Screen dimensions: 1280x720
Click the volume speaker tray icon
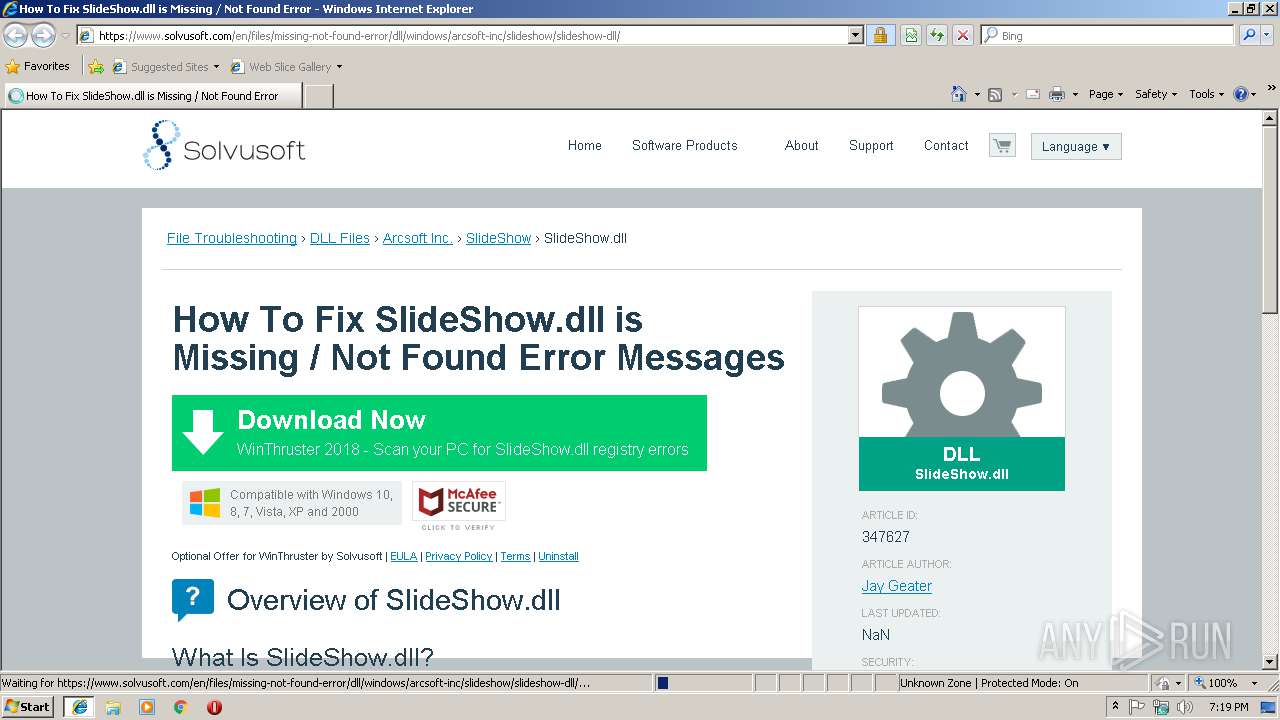pyautogui.click(x=1184, y=707)
